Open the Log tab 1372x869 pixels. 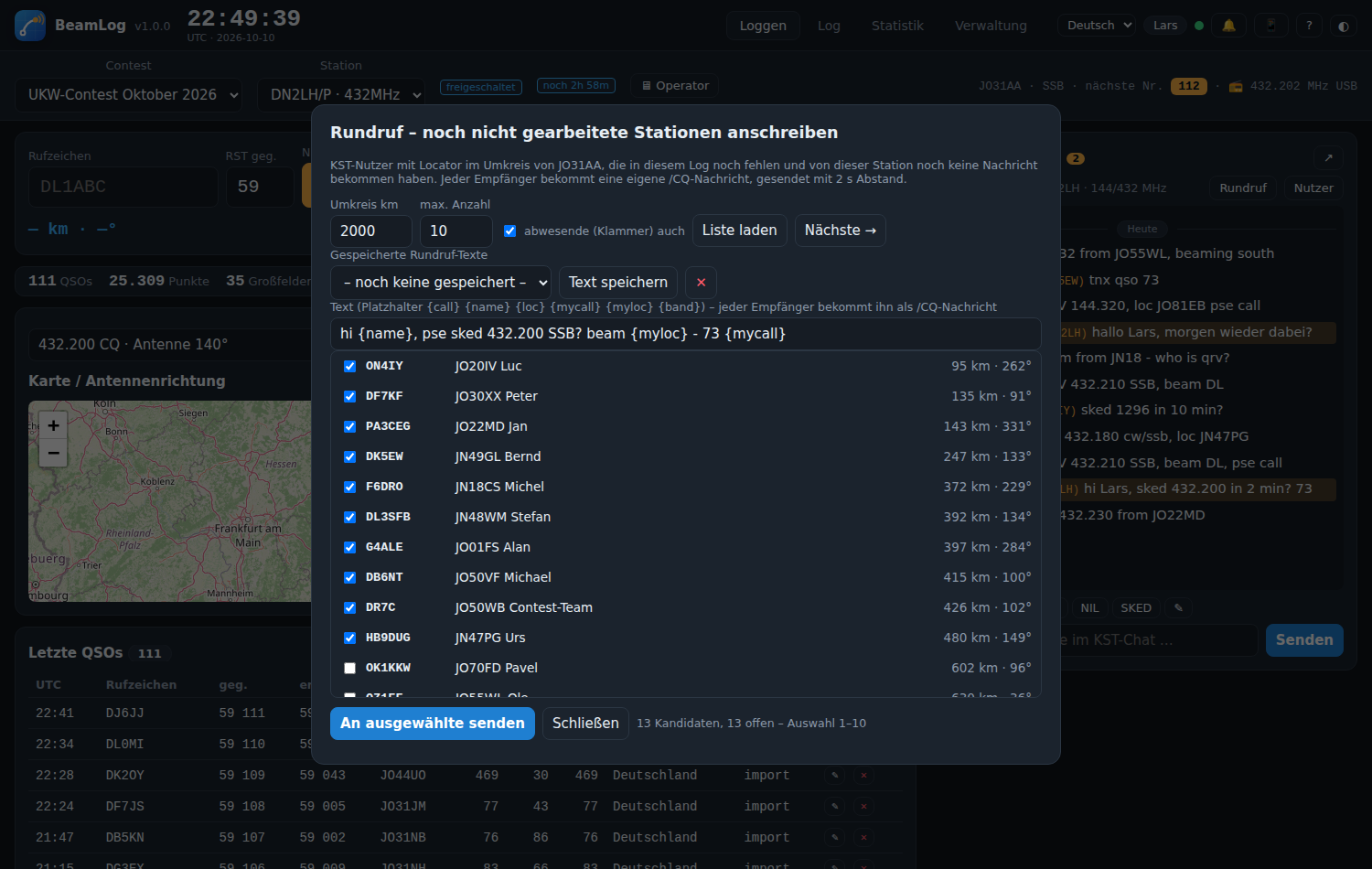pos(829,26)
